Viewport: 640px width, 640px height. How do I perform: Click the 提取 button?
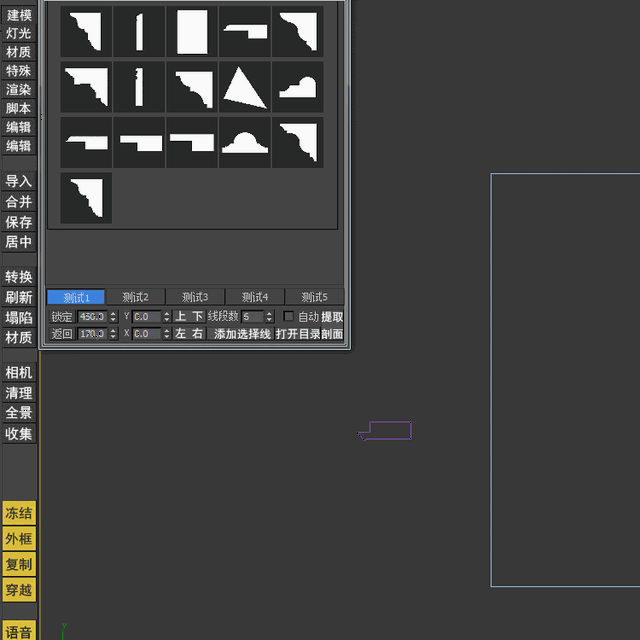point(332,317)
